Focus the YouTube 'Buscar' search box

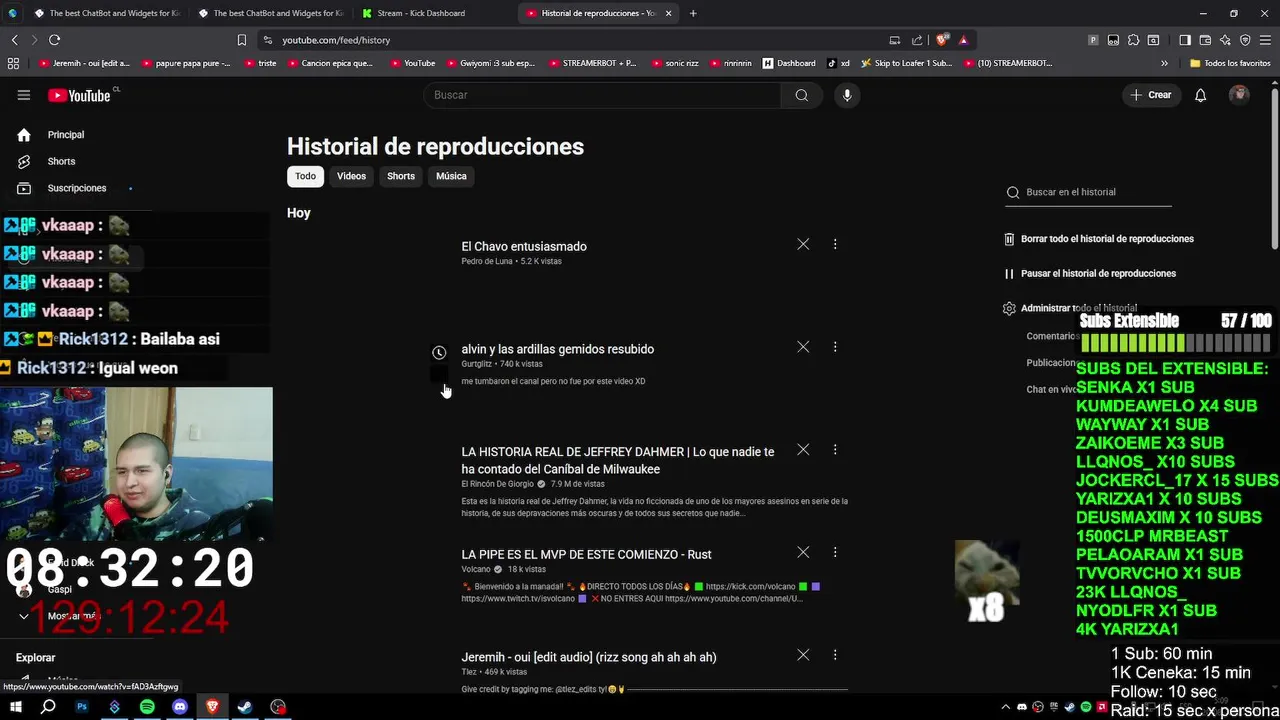click(603, 95)
